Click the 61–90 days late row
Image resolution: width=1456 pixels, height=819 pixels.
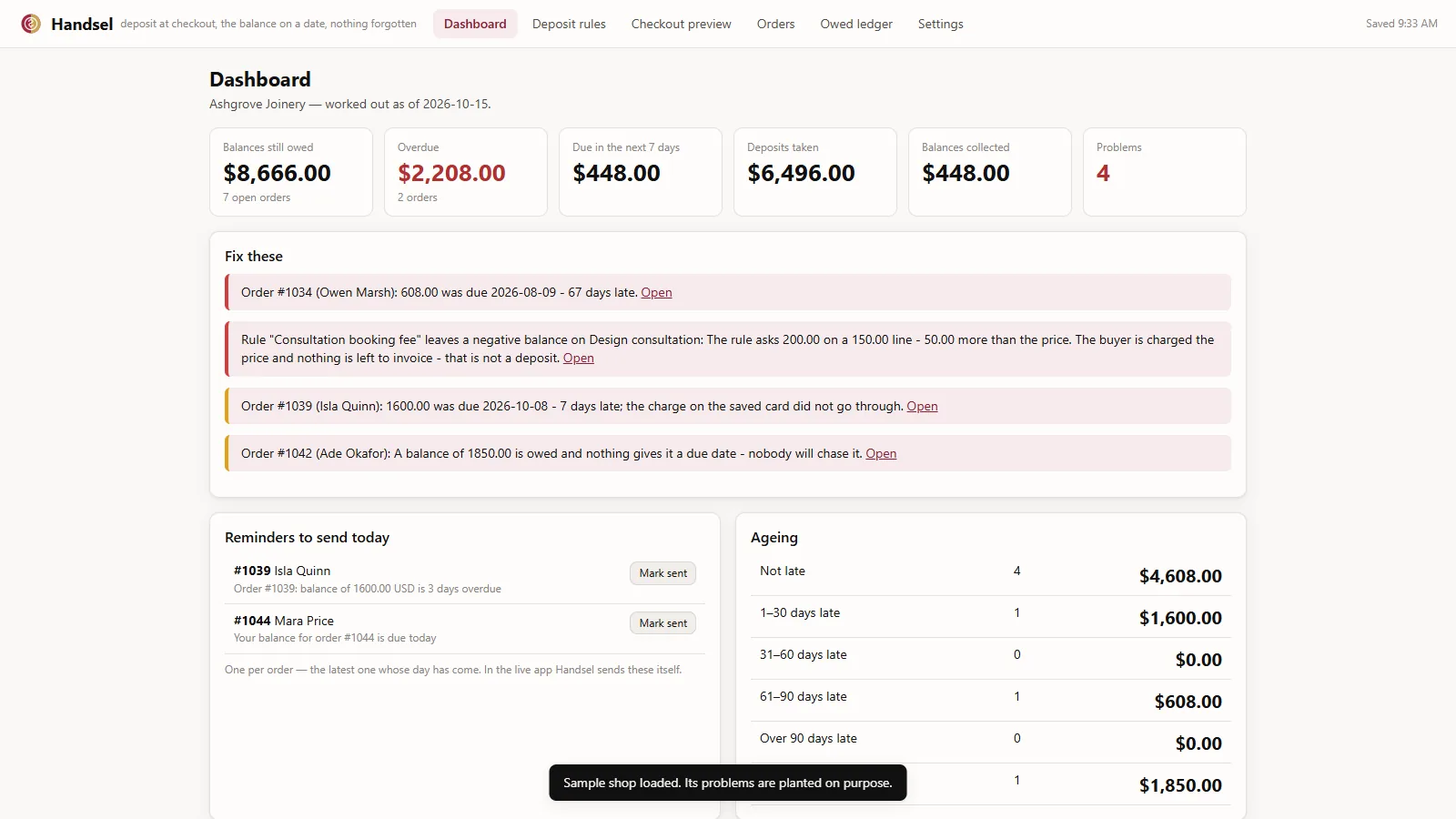click(x=991, y=701)
